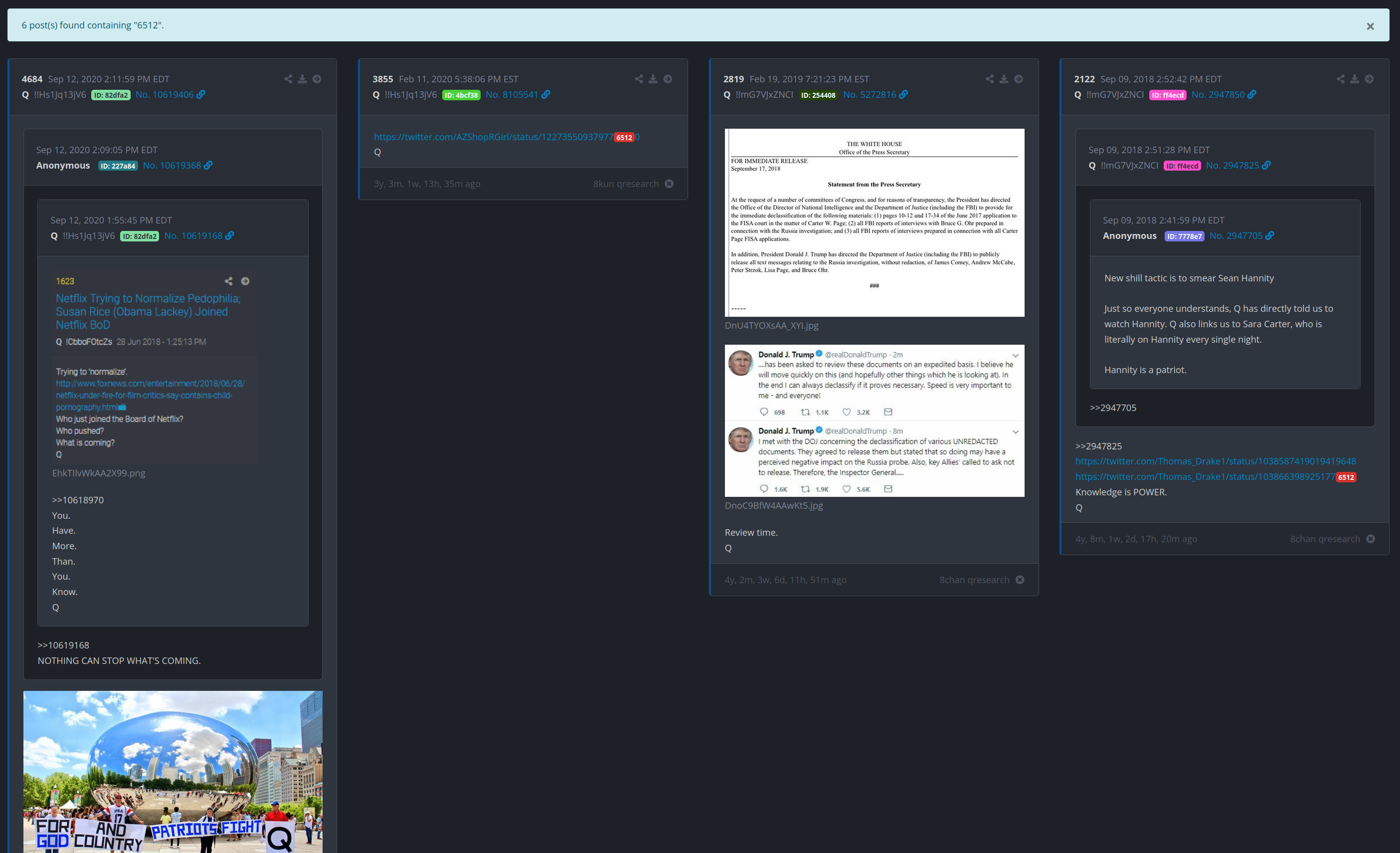Click link icon next to No. 5272816
Screen dimensions: 1400x853
903,94
